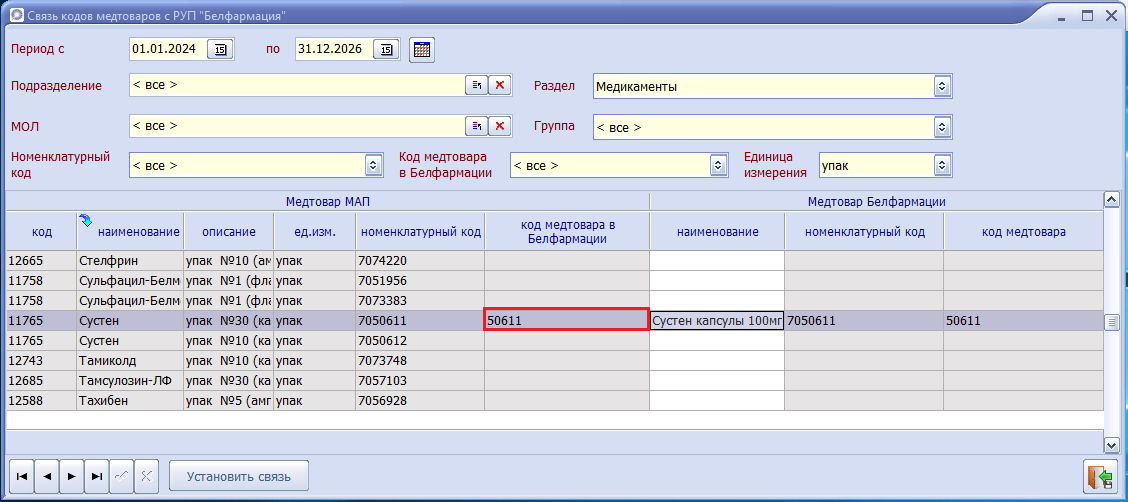The width and height of the screenshot is (1128, 502).
Task: Go to next record arrow button
Action: coord(71,476)
